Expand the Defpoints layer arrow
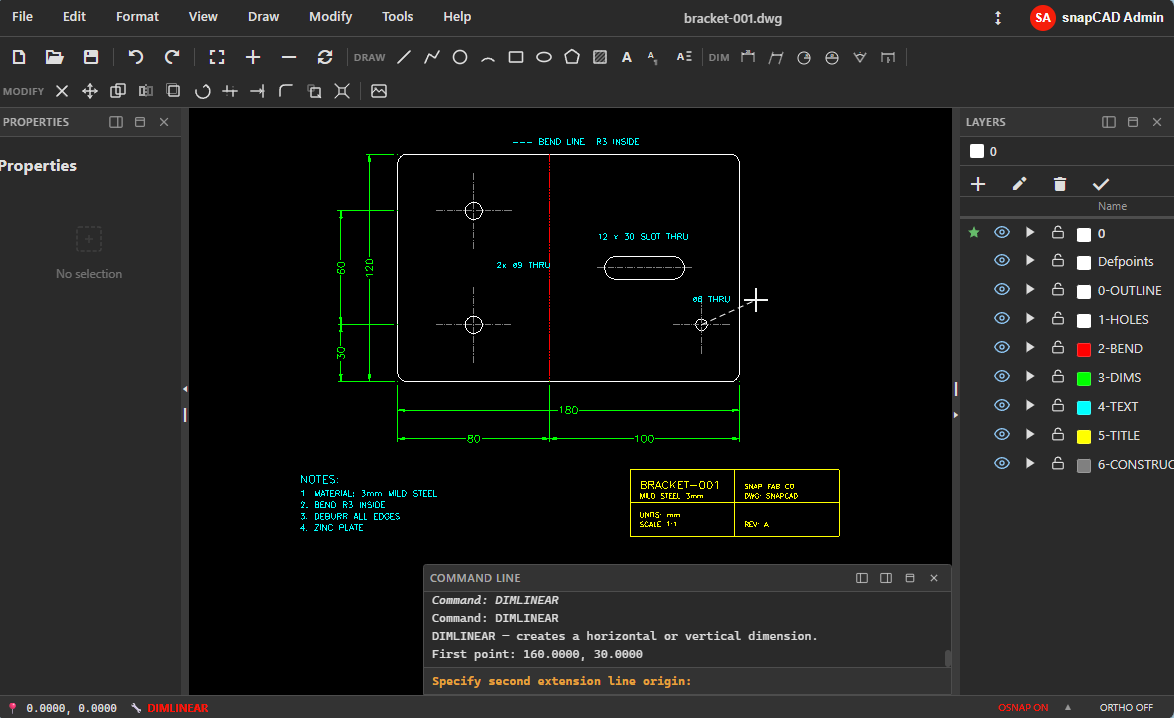Image resolution: width=1174 pixels, height=718 pixels. click(x=1030, y=261)
